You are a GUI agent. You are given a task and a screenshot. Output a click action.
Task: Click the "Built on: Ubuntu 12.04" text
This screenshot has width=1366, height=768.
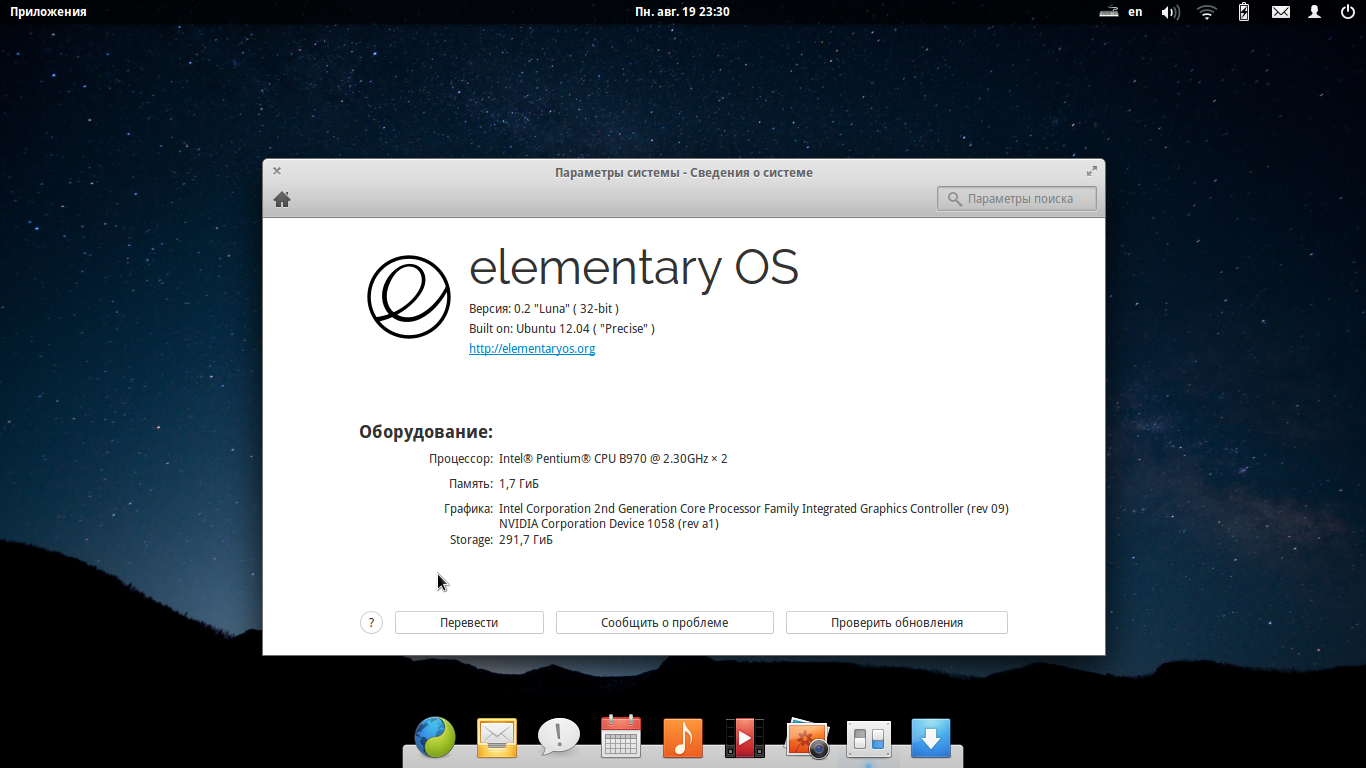[x=562, y=329]
